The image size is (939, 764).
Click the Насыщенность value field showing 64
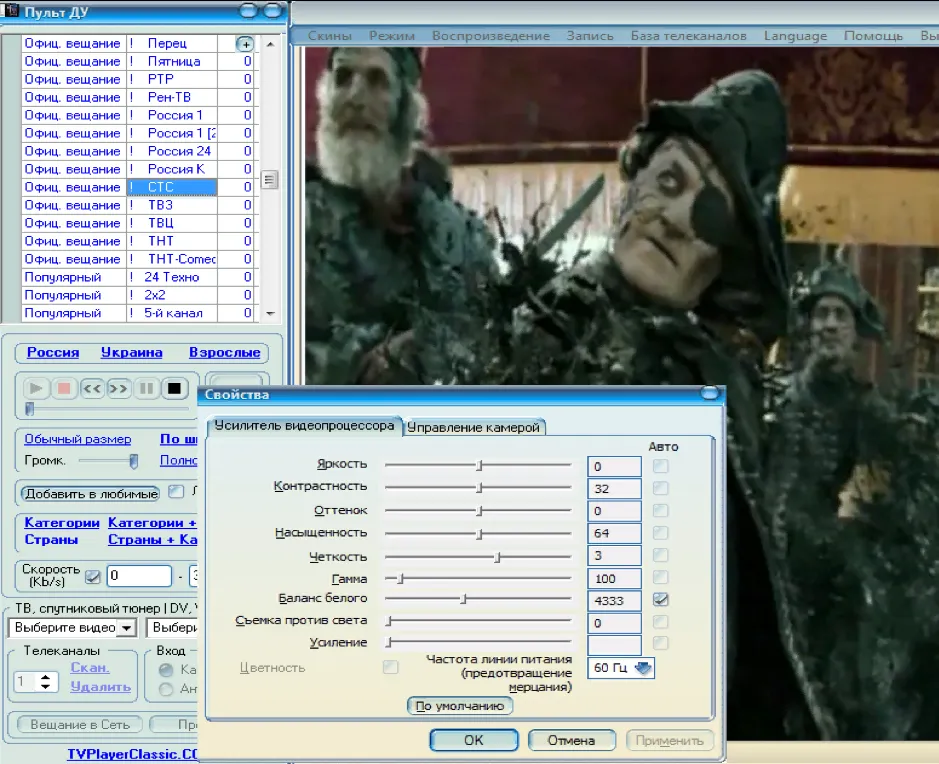(614, 533)
